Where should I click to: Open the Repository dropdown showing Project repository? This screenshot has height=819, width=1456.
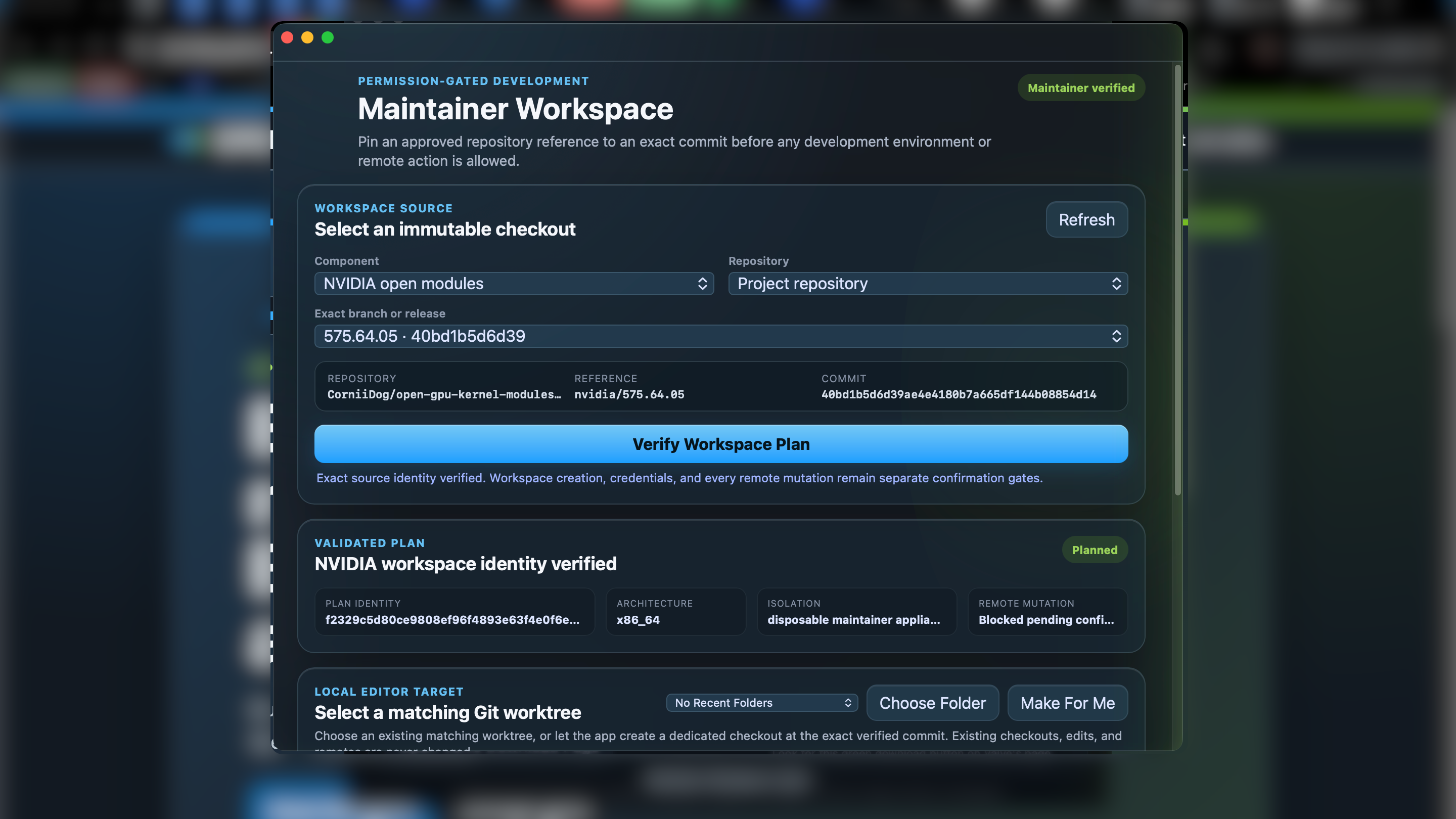click(928, 284)
